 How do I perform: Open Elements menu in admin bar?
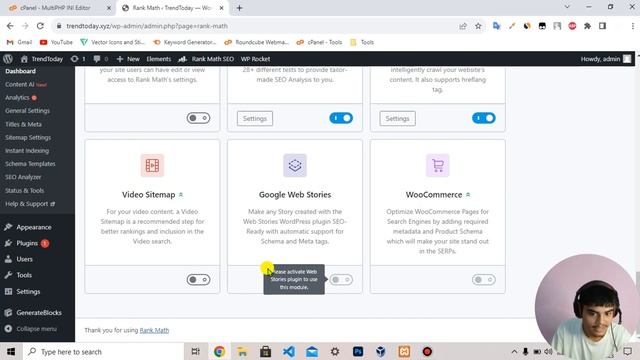(158, 59)
